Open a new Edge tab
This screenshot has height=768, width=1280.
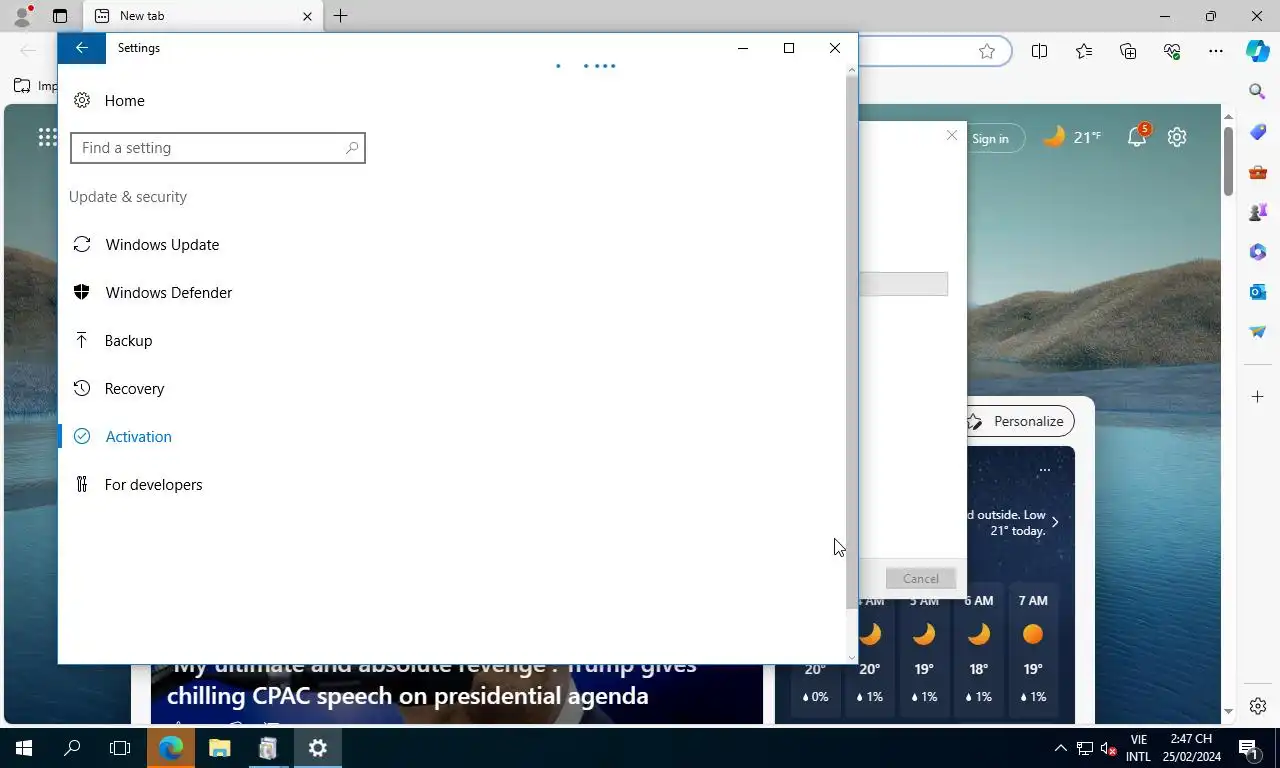click(x=341, y=16)
